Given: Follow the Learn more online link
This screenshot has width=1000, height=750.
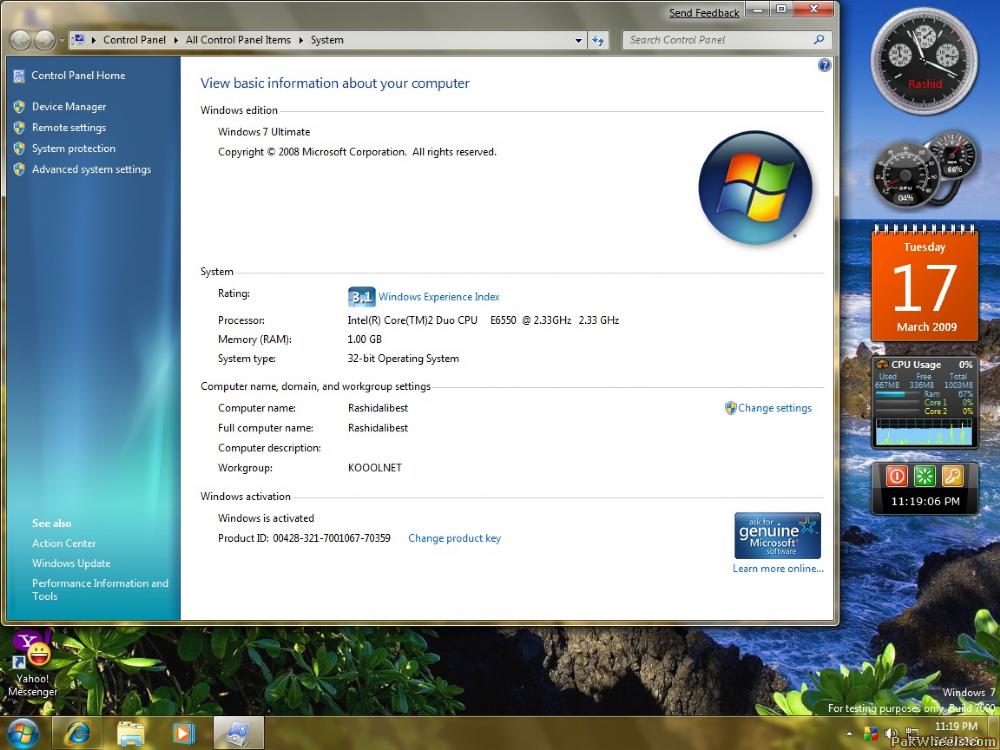Looking at the screenshot, I should (x=778, y=569).
